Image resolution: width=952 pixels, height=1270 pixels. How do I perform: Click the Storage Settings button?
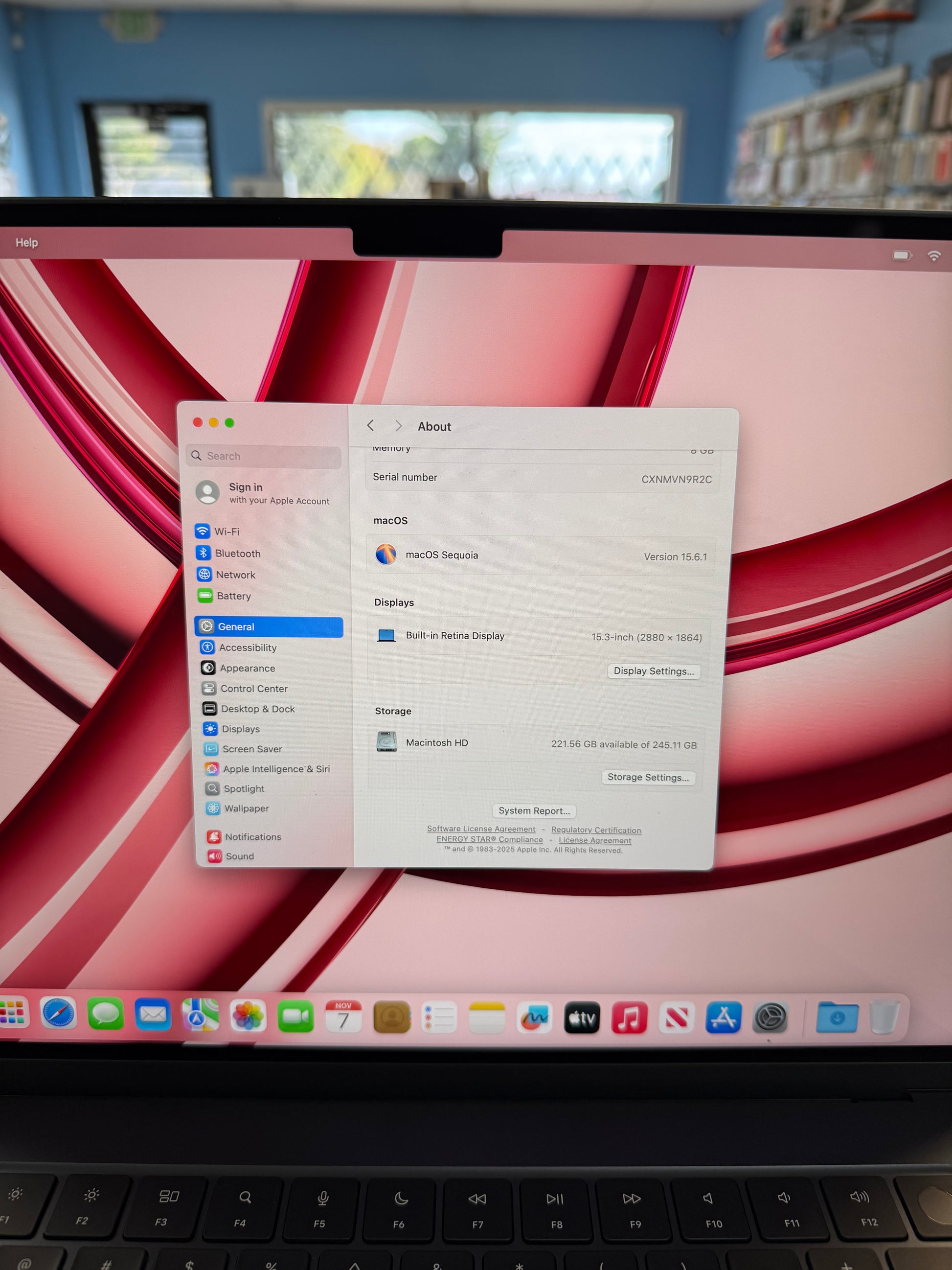(x=648, y=777)
